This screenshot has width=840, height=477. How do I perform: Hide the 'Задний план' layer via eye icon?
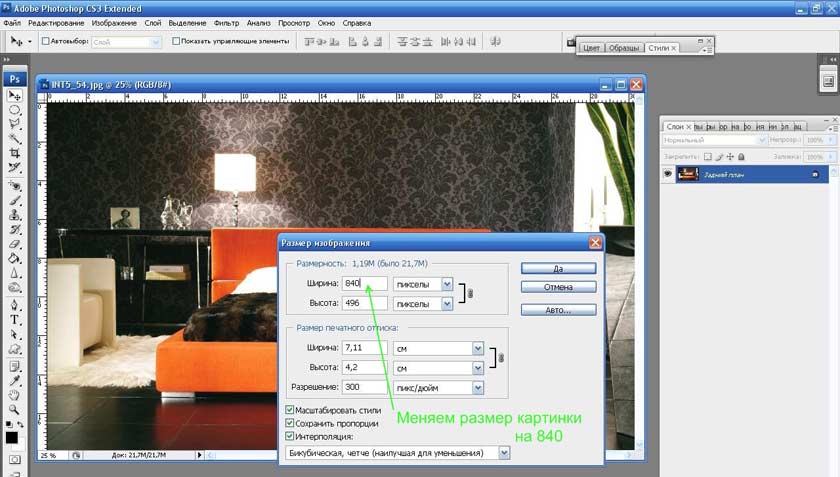pyautogui.click(x=668, y=173)
